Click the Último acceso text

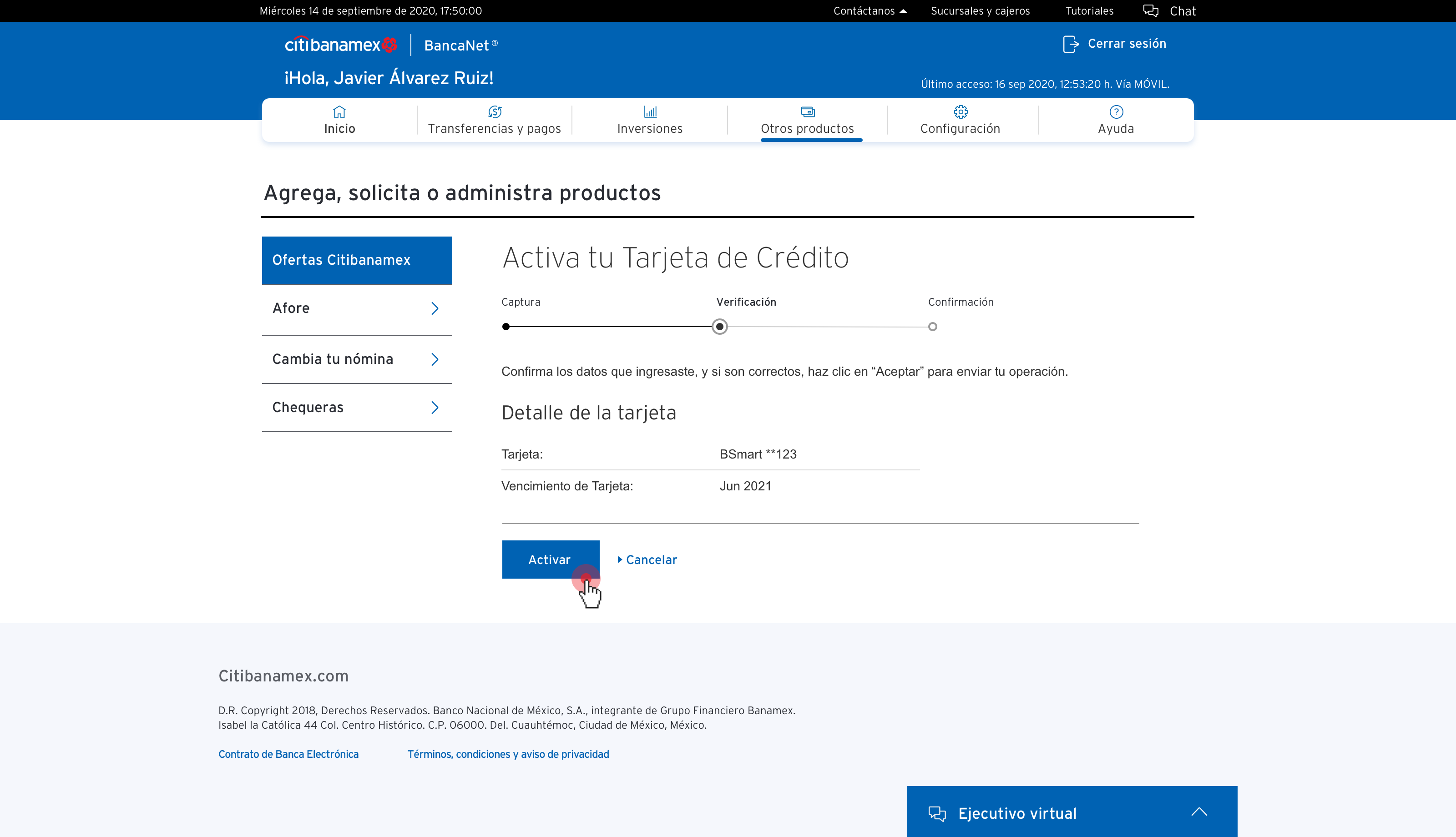pos(1044,84)
